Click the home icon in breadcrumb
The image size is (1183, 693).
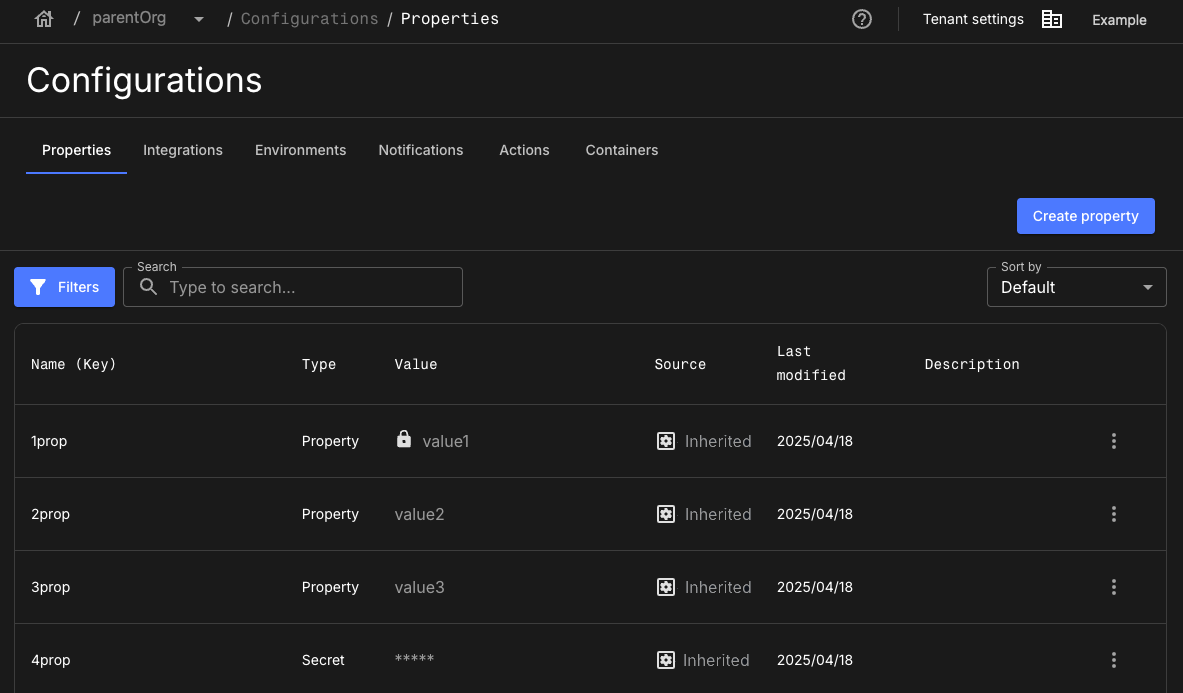[x=43, y=19]
